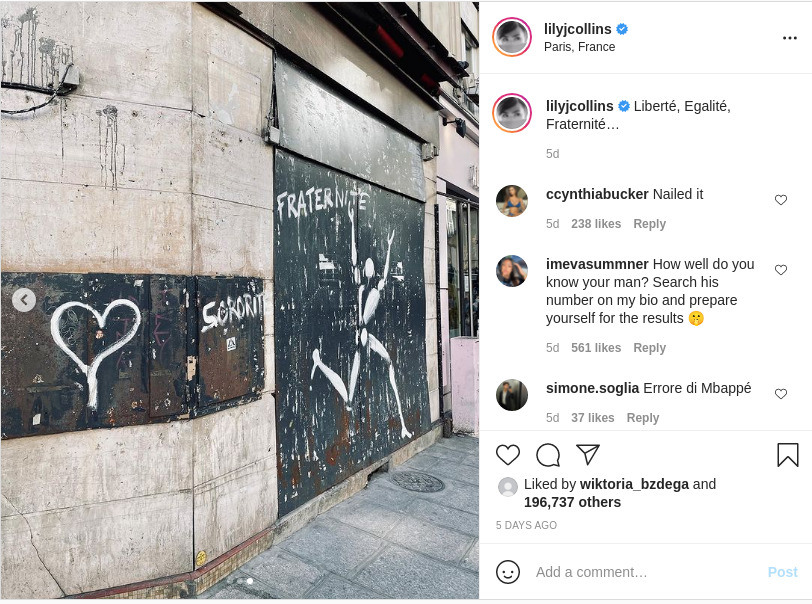This screenshot has height=604, width=812.
Task: Like the post with the heart icon
Action: [x=508, y=455]
